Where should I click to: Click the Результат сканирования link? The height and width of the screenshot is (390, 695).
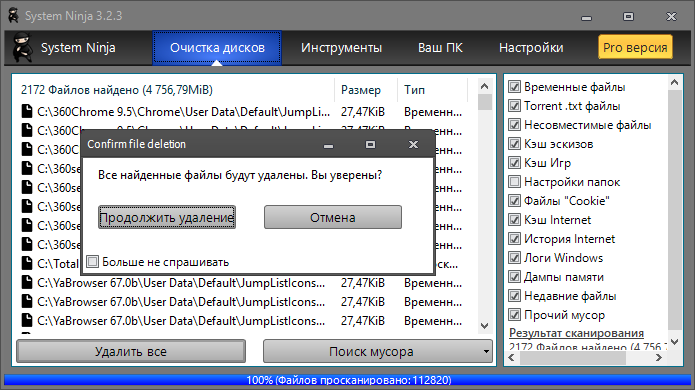pyautogui.click(x=576, y=333)
